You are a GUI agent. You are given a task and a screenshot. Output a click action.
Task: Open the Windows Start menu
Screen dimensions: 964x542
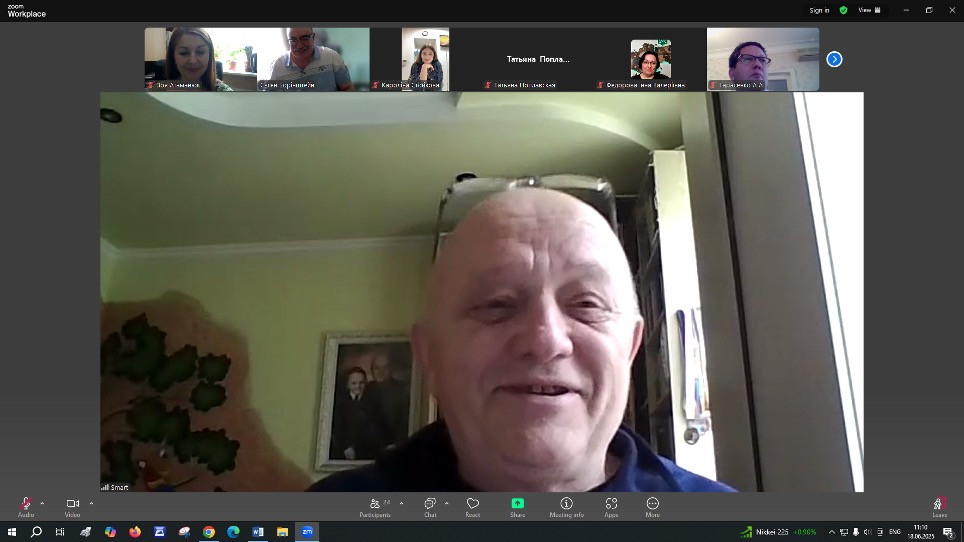coord(12,532)
